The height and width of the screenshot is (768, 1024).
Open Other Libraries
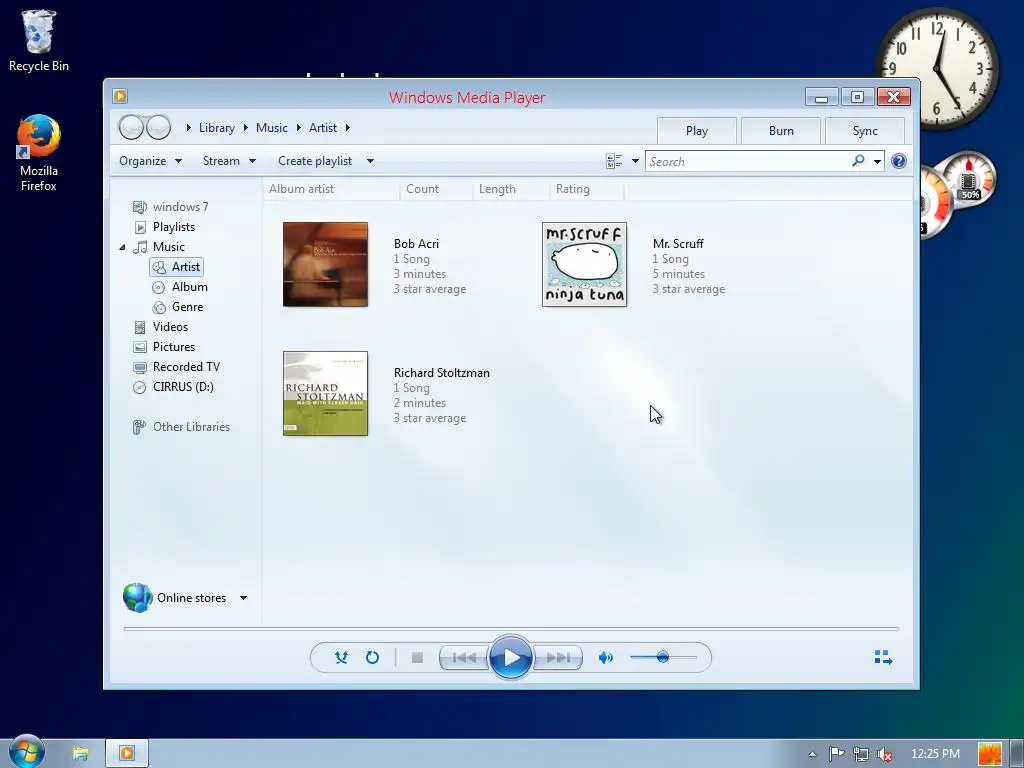click(182, 427)
